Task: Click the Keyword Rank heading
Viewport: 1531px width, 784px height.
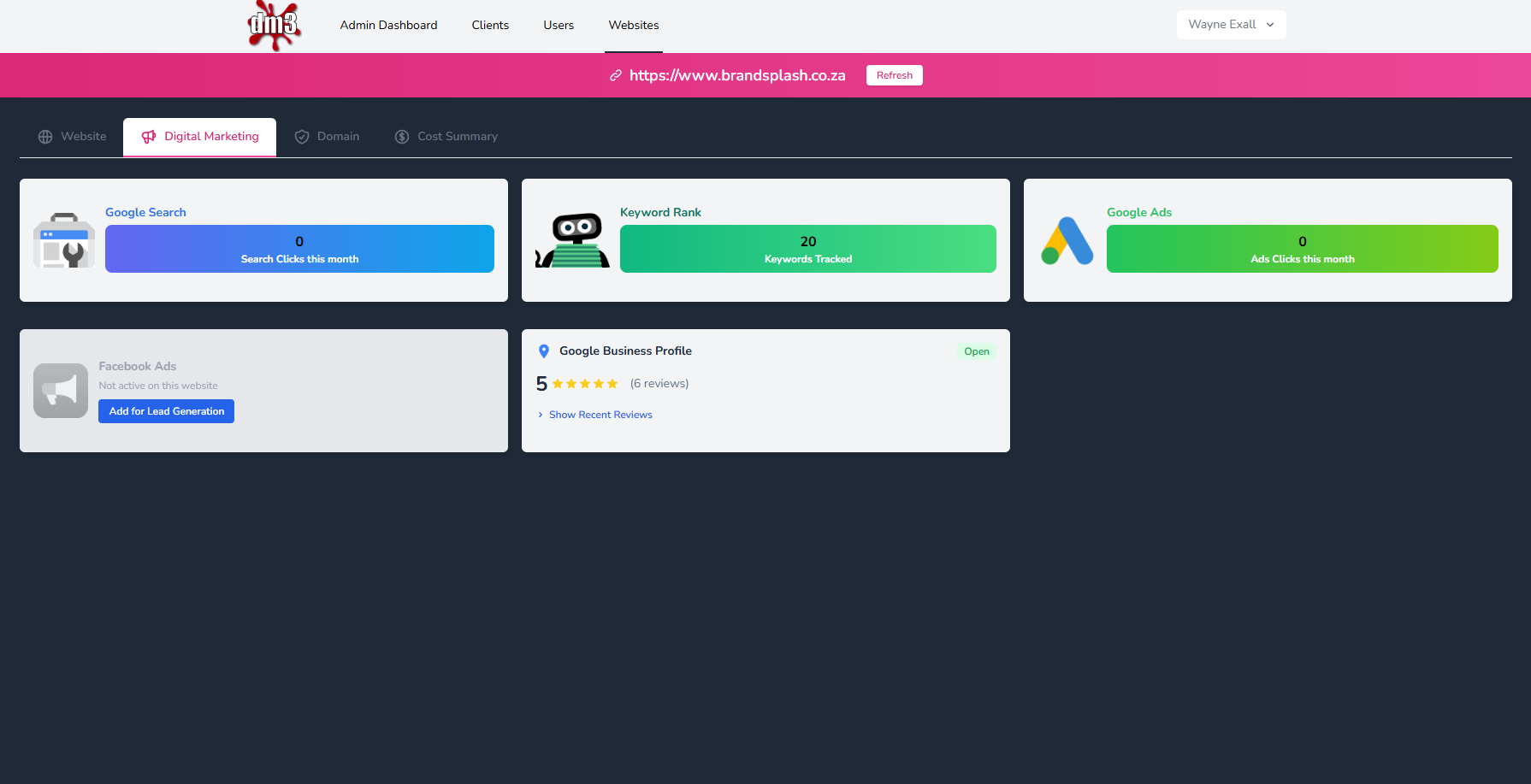Action: [660, 212]
